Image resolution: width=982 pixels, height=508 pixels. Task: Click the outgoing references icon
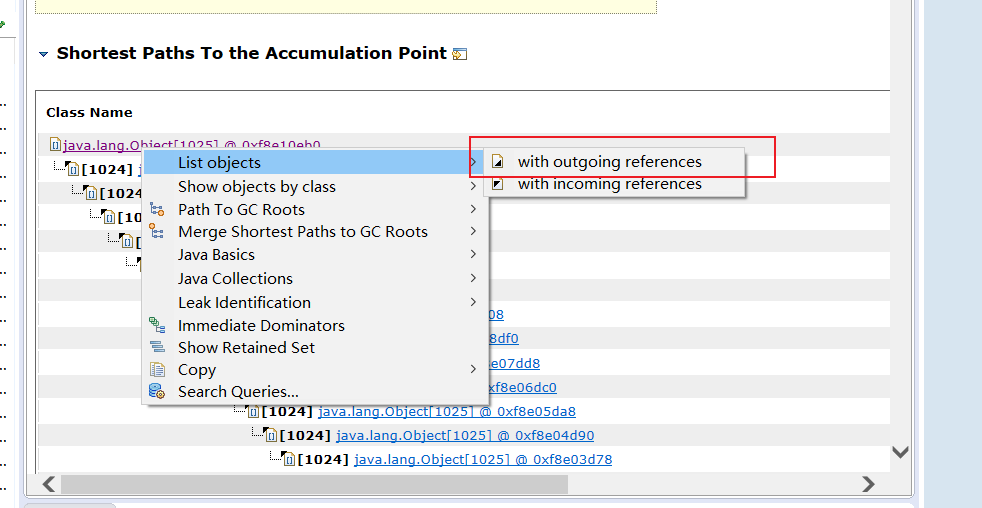pos(498,162)
